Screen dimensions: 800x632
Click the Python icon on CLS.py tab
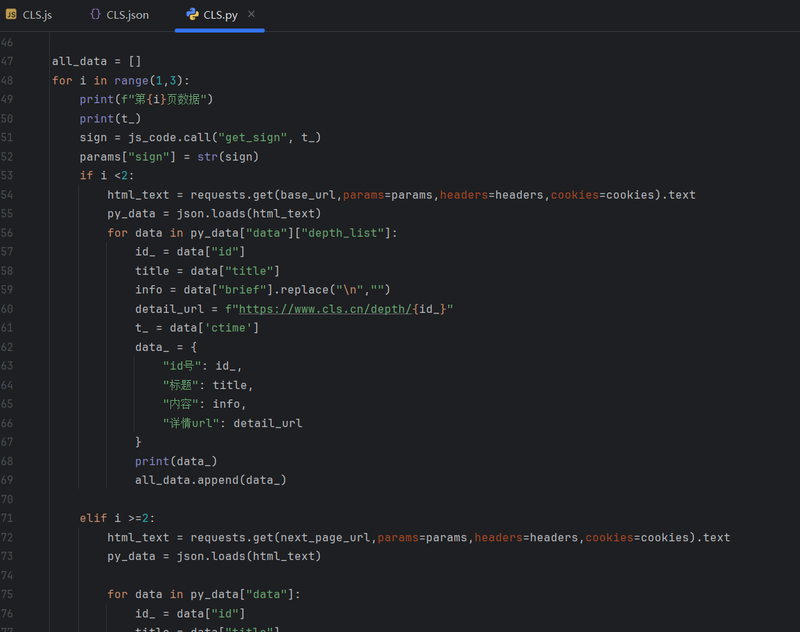click(192, 14)
